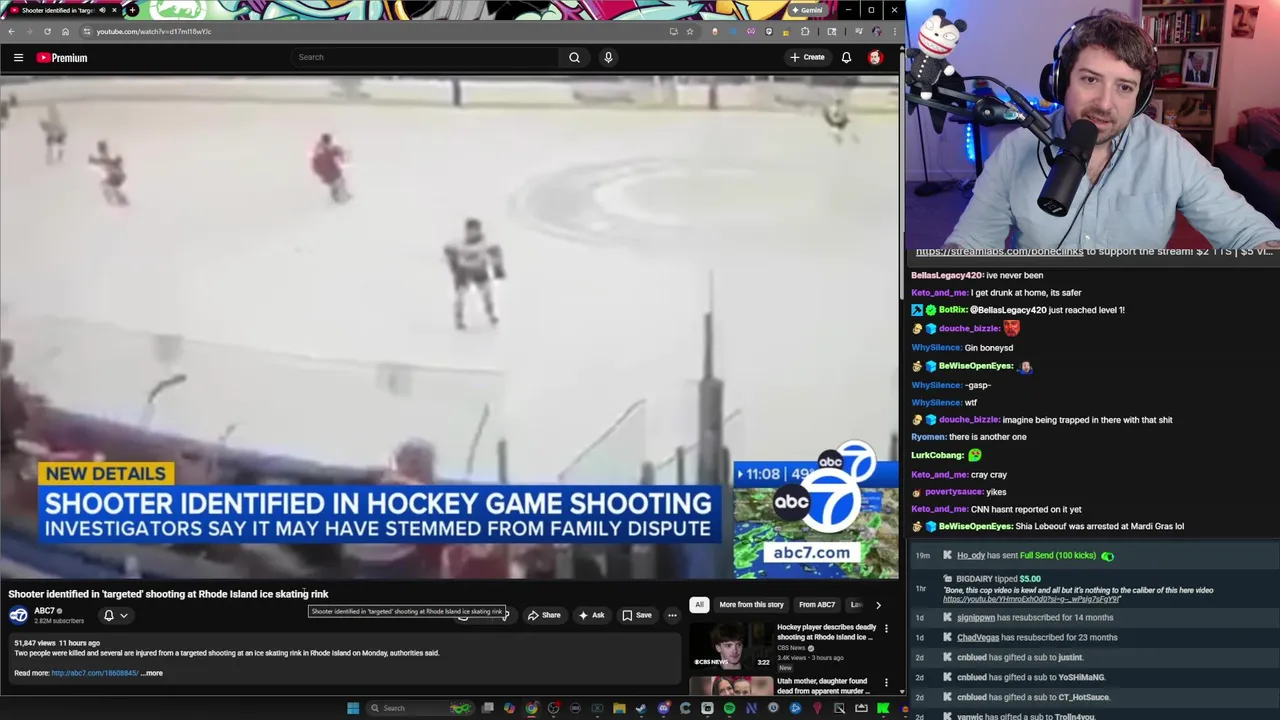Show next filter chips with arrow
1280x720 pixels.
tap(878, 605)
